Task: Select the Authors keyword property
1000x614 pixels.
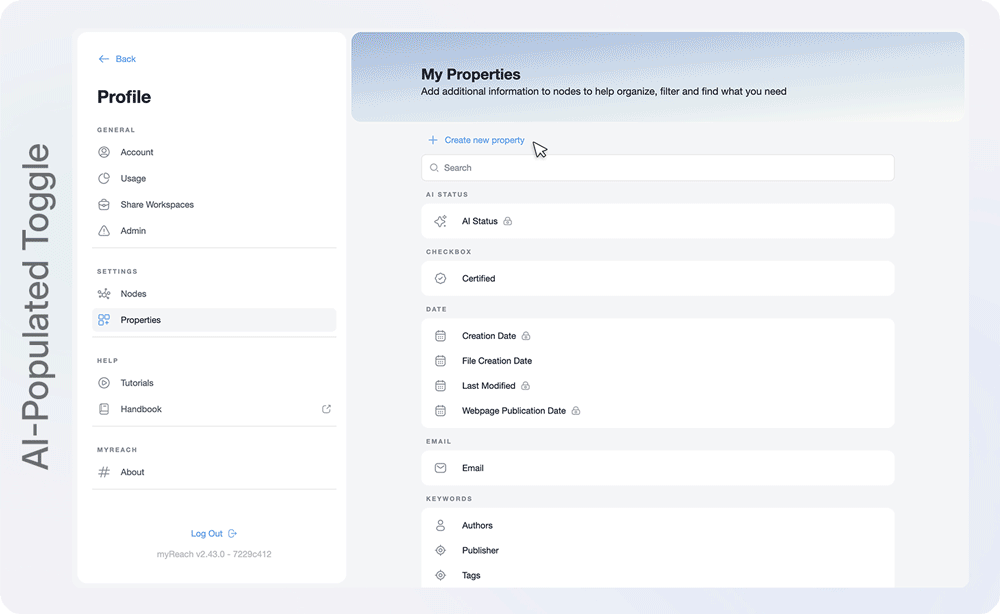Action: click(477, 526)
